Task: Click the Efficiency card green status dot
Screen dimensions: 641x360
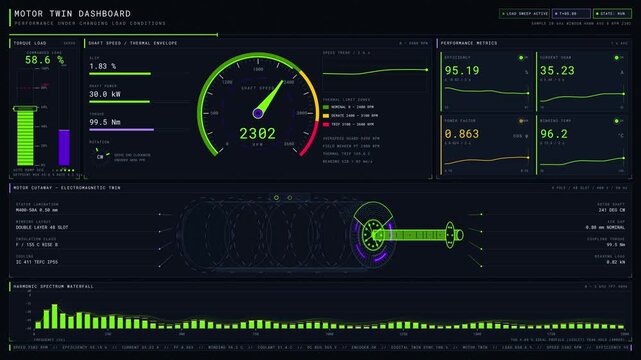Action: tap(521, 58)
